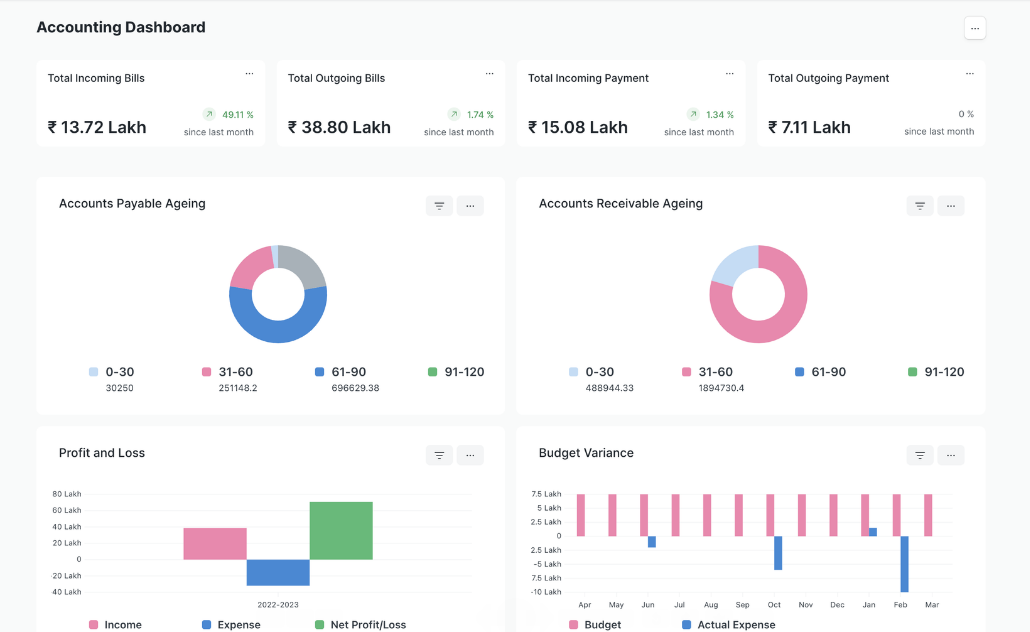Expand Profit and Loss more options menu
The height and width of the screenshot is (632, 1030).
pos(470,455)
